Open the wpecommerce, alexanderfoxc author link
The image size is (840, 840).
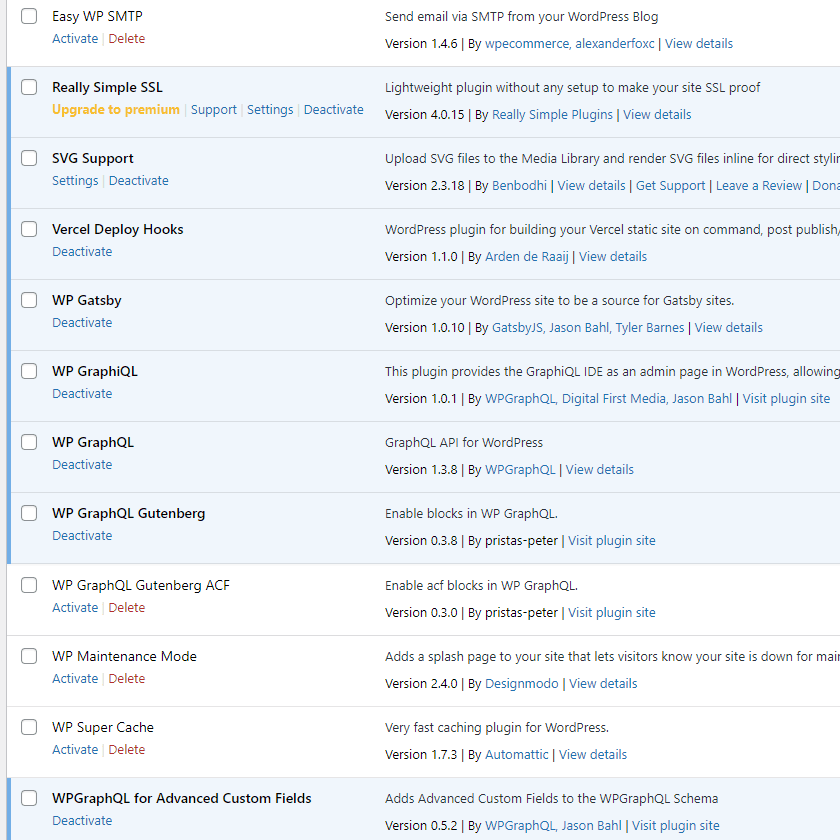coord(569,43)
